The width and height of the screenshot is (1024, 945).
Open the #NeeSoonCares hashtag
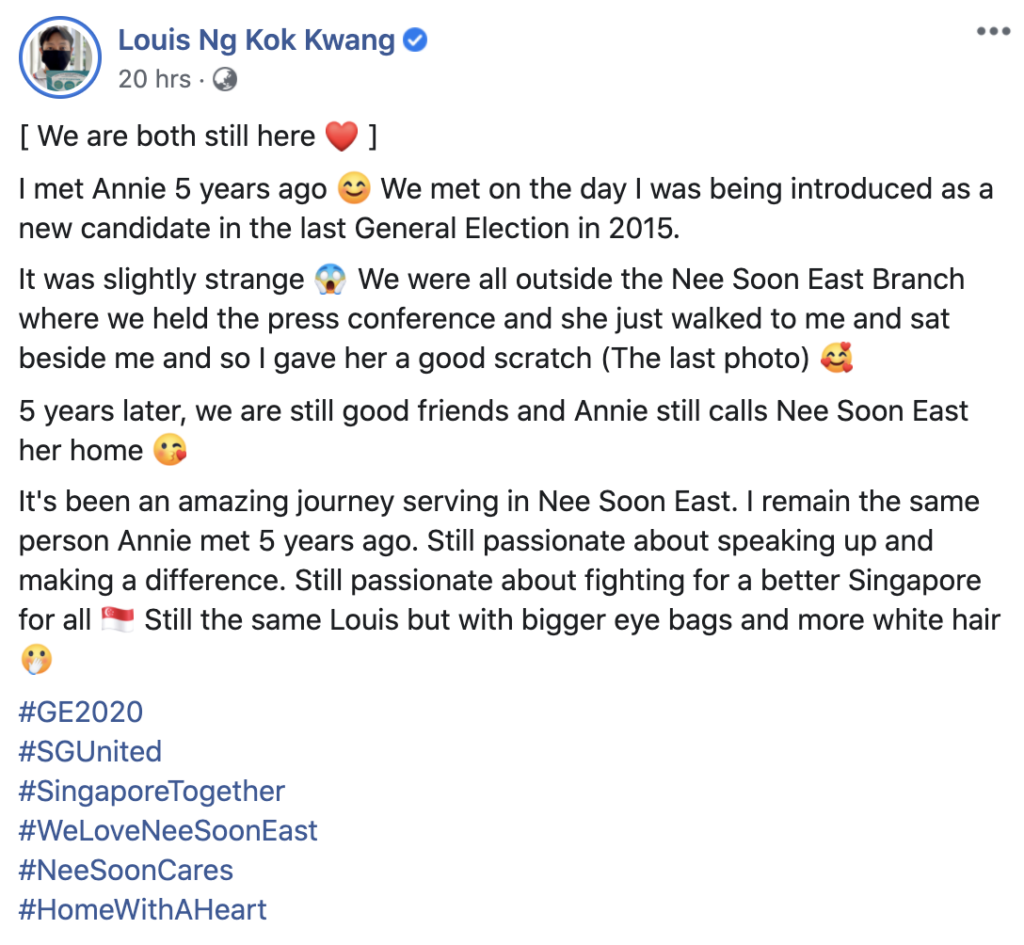[124, 870]
